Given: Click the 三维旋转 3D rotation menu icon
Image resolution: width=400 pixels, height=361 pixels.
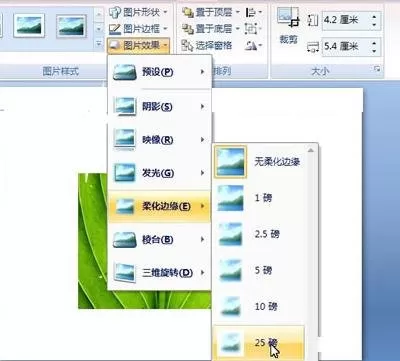Looking at the screenshot, I should click(x=125, y=273).
